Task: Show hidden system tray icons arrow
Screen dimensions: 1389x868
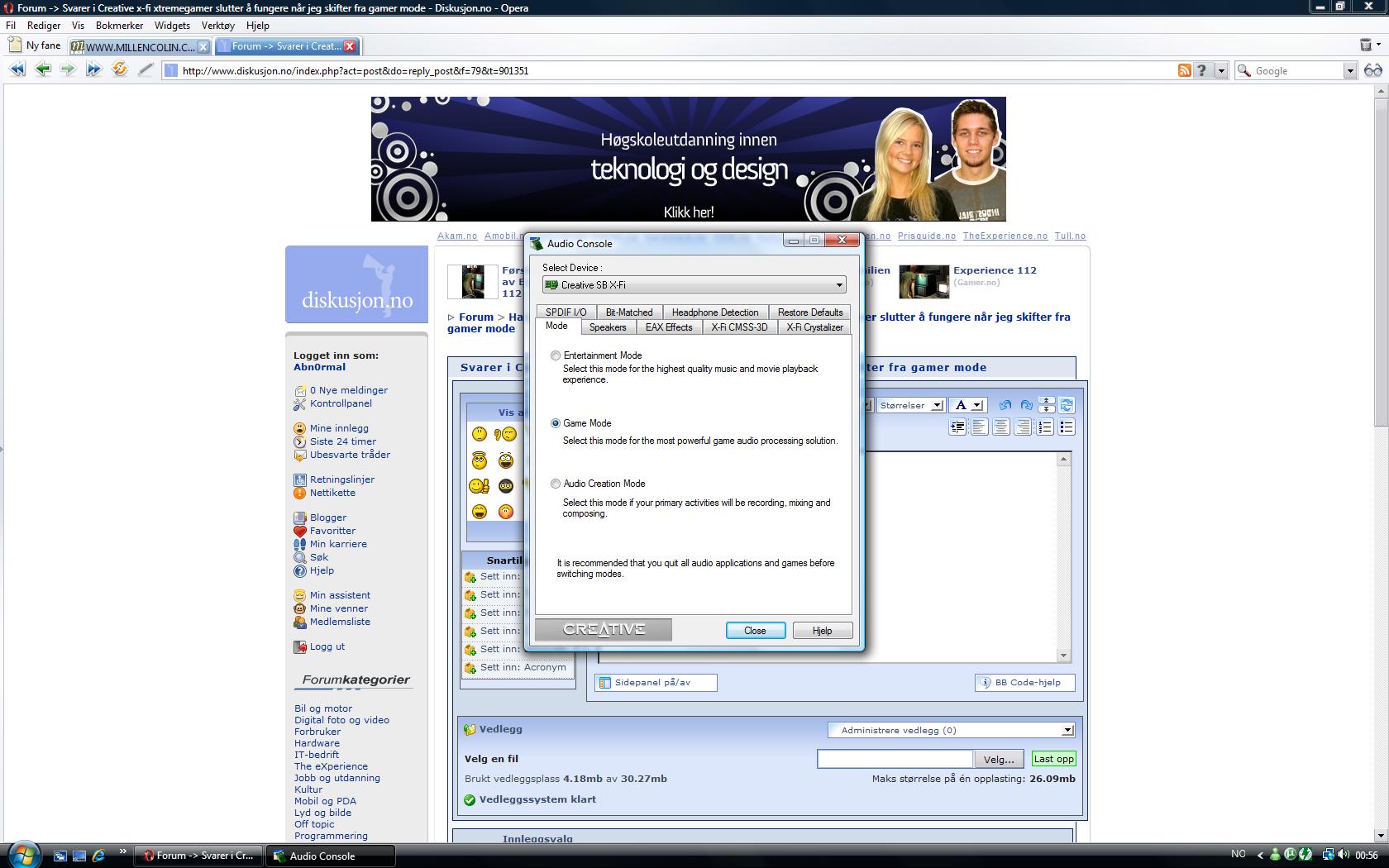Action: tap(1260, 855)
